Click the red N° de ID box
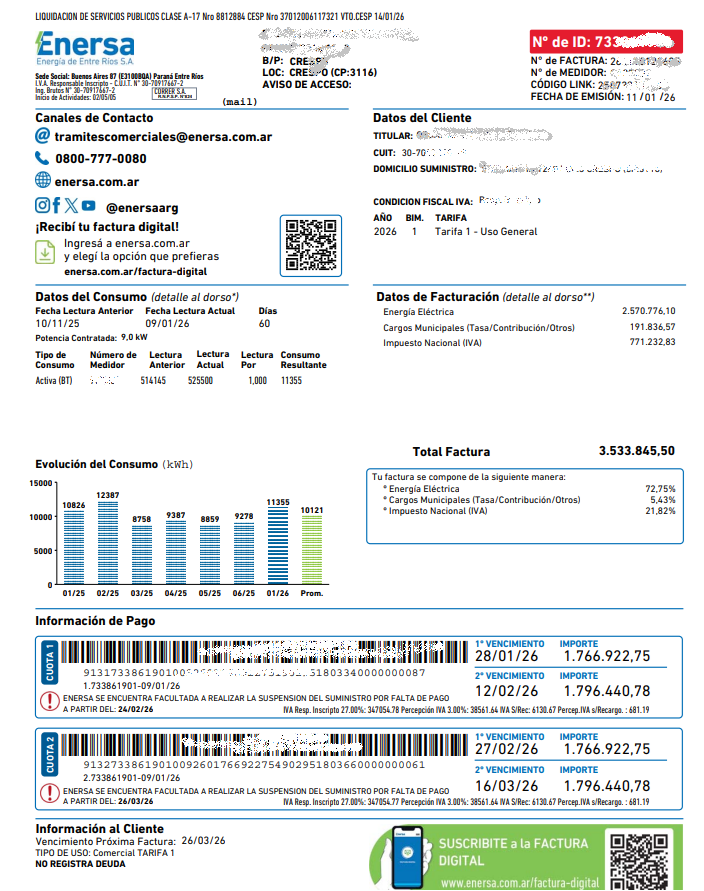This screenshot has width=704, height=891. click(x=606, y=41)
